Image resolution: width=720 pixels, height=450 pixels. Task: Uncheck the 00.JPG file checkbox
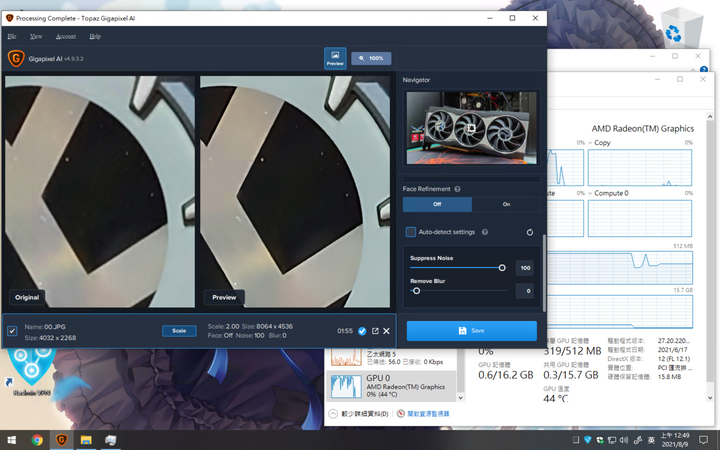(12, 331)
